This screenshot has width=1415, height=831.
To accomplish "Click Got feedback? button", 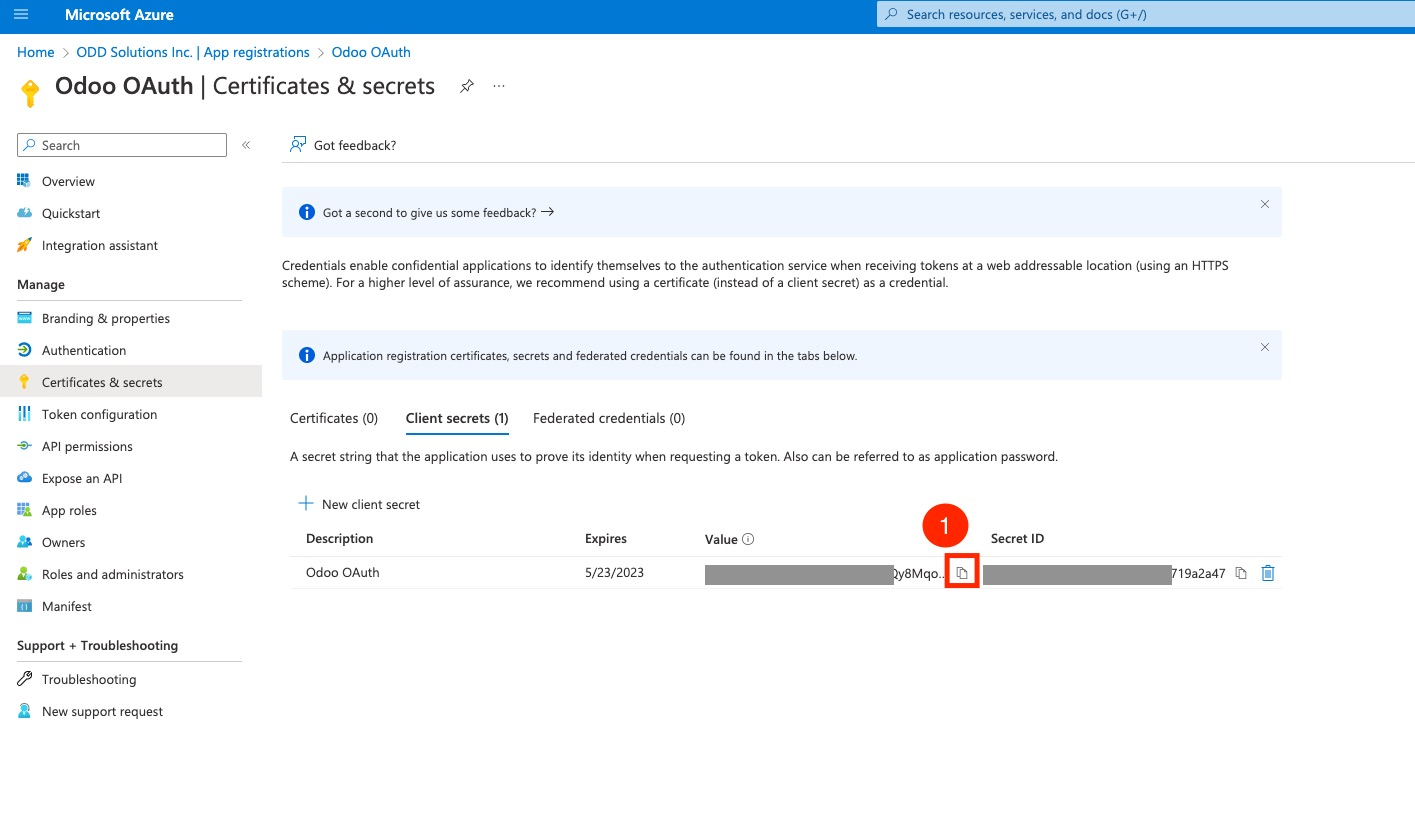I will click(343, 145).
